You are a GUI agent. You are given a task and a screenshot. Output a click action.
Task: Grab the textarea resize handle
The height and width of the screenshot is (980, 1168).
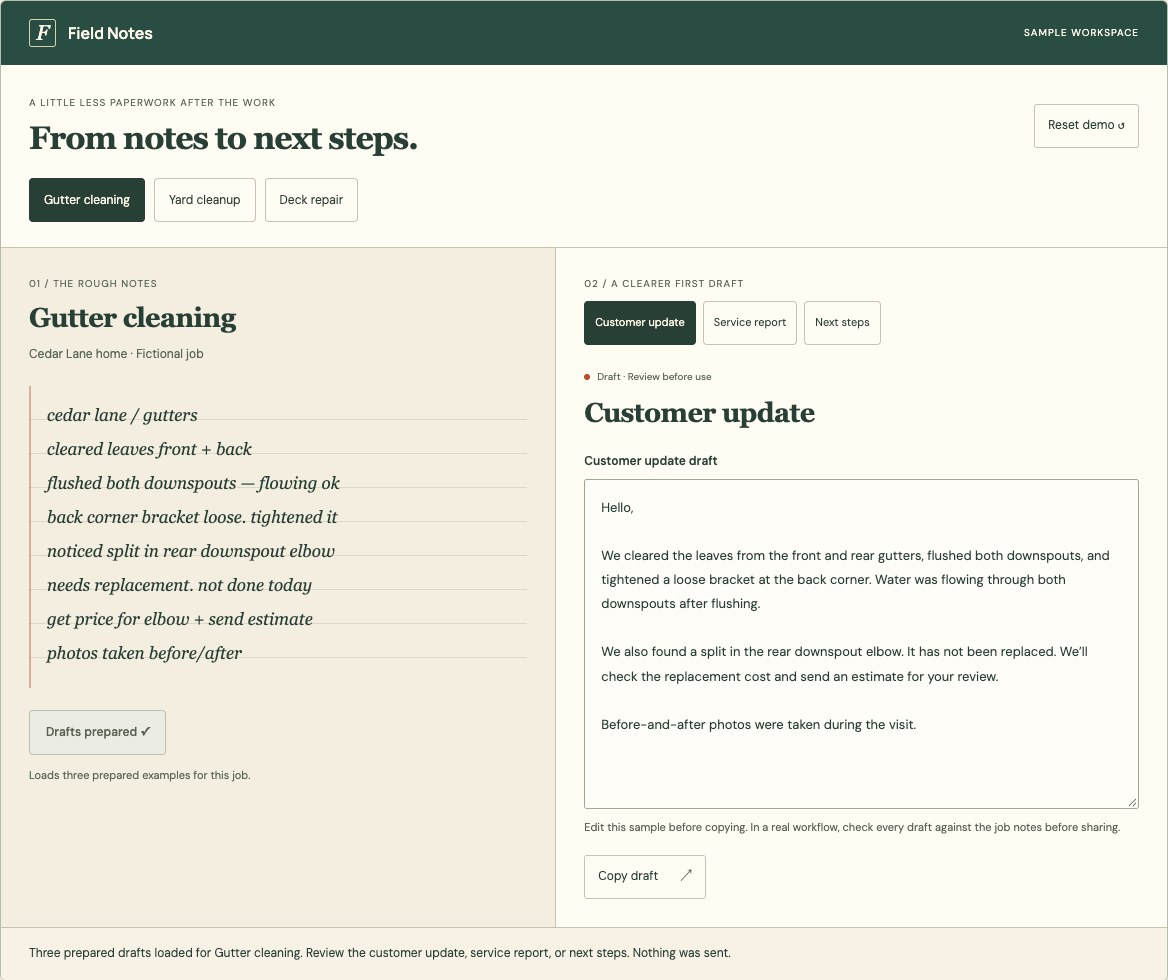1132,802
